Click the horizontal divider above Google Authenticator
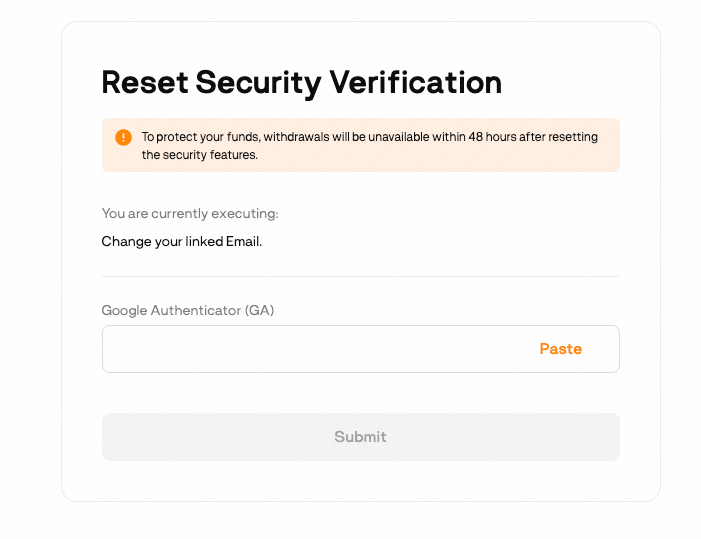Viewport: 701px width, 539px height. (360, 276)
